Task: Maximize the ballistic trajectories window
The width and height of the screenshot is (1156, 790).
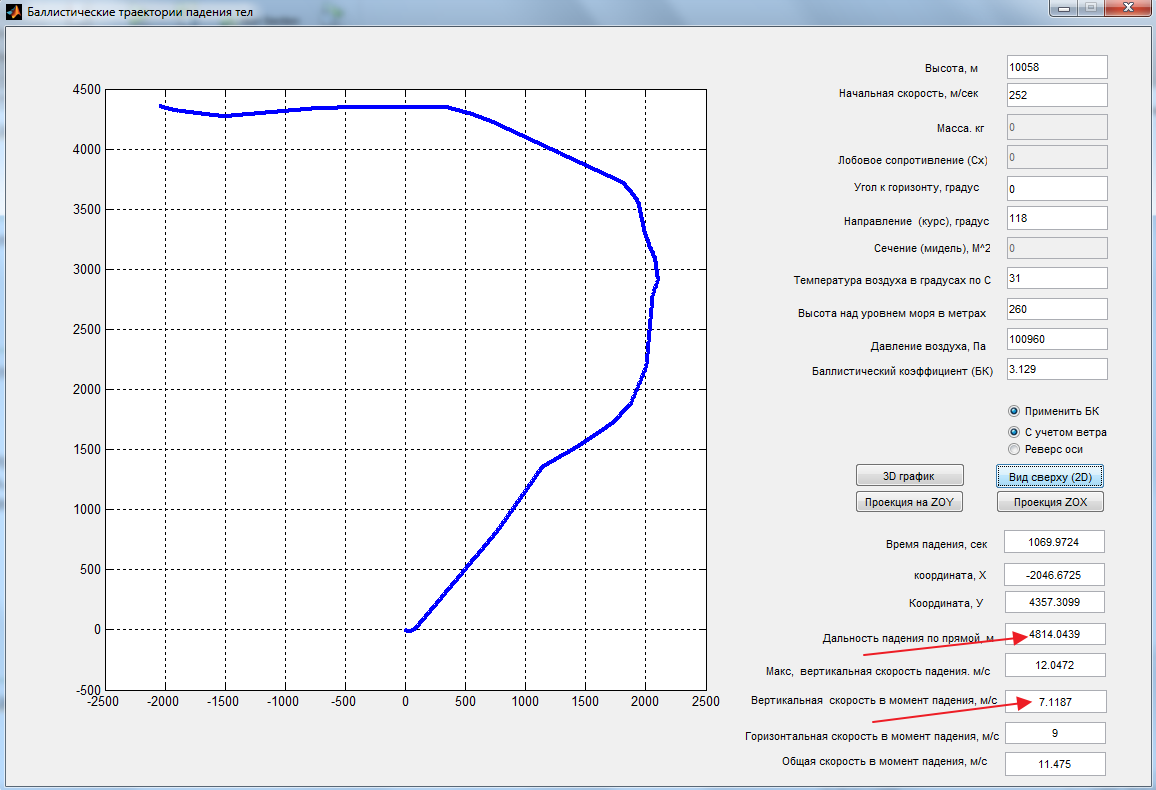Action: 1090,8
